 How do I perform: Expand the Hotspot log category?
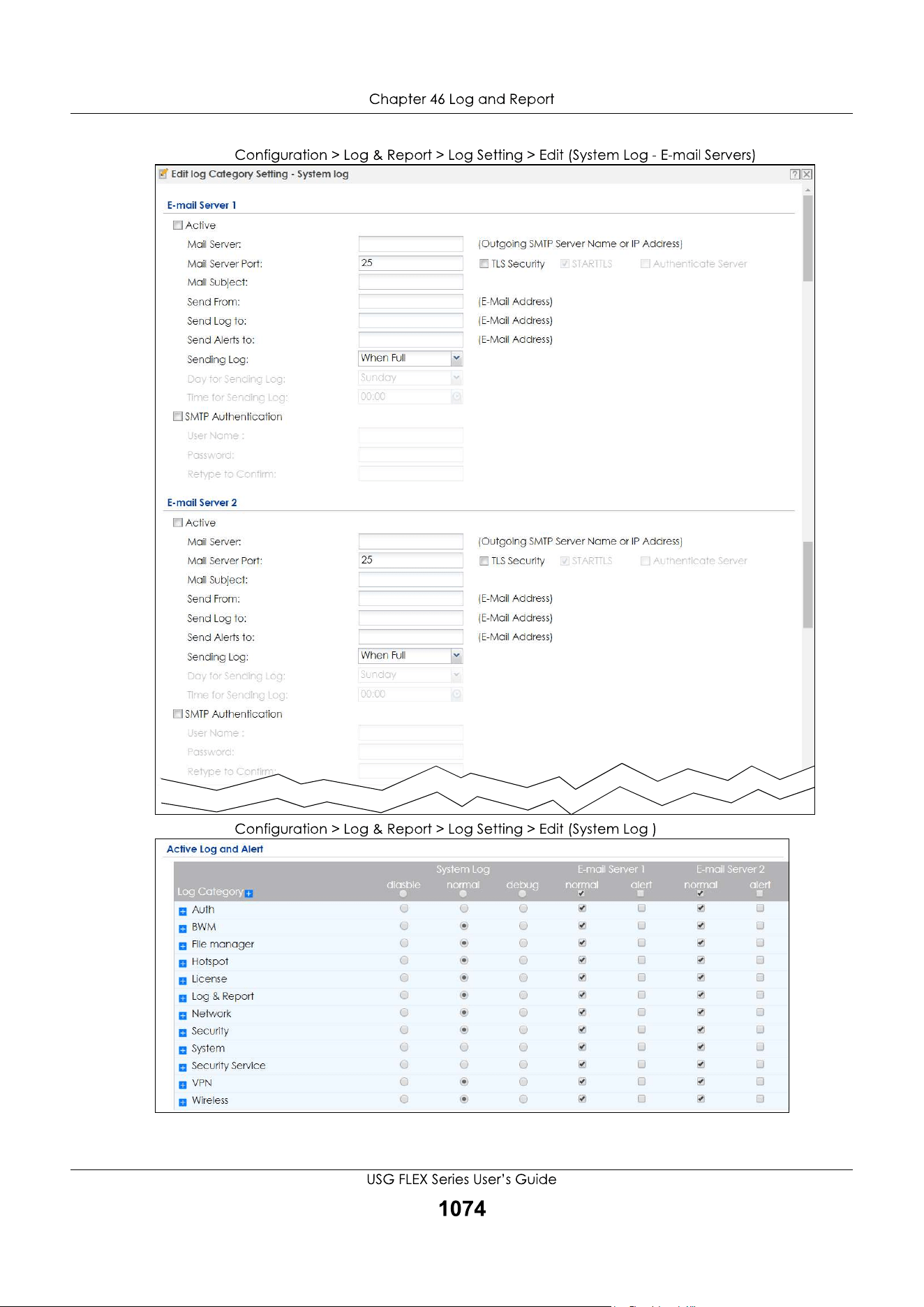(183, 963)
